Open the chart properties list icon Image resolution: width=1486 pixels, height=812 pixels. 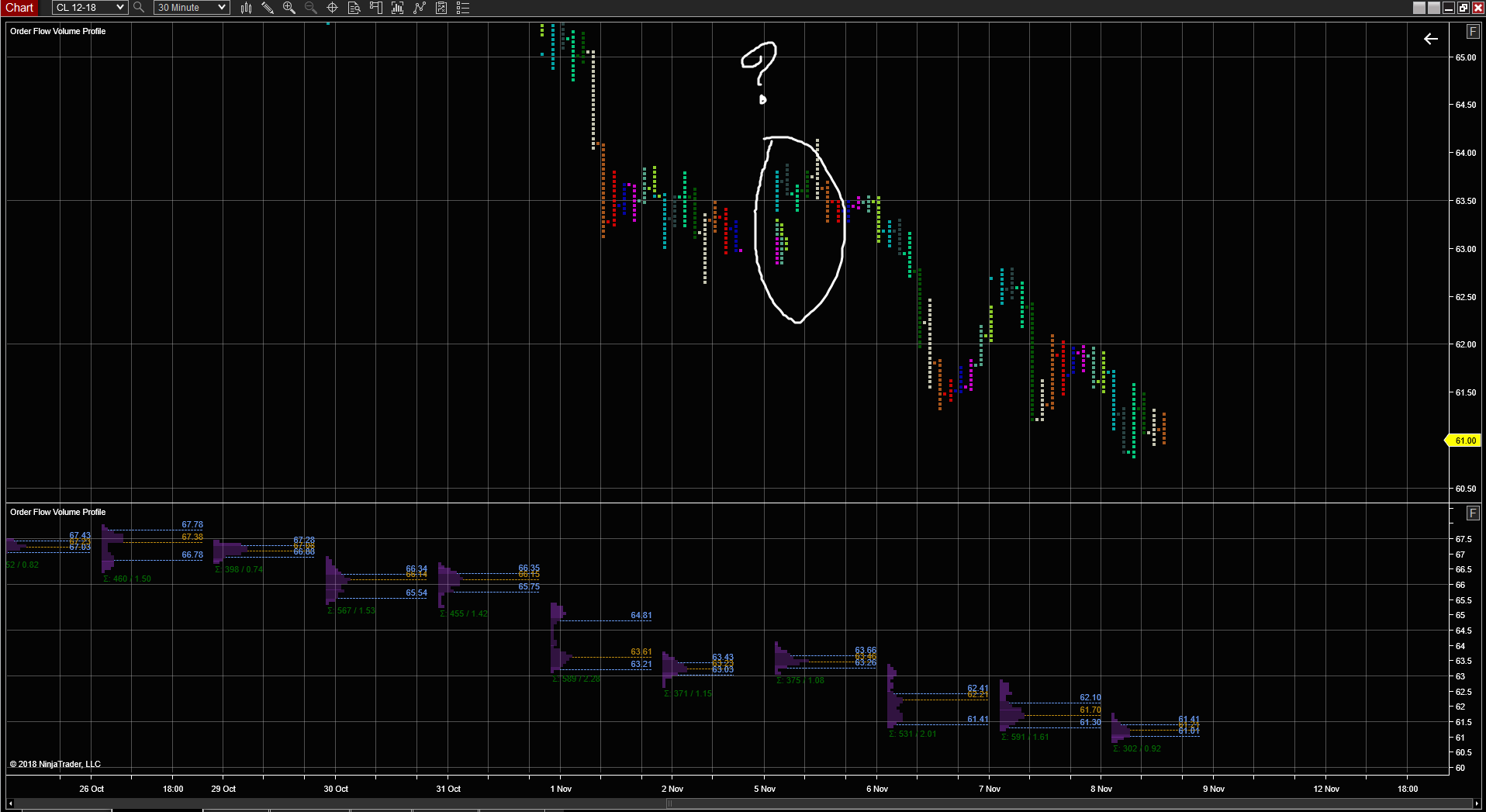(463, 8)
